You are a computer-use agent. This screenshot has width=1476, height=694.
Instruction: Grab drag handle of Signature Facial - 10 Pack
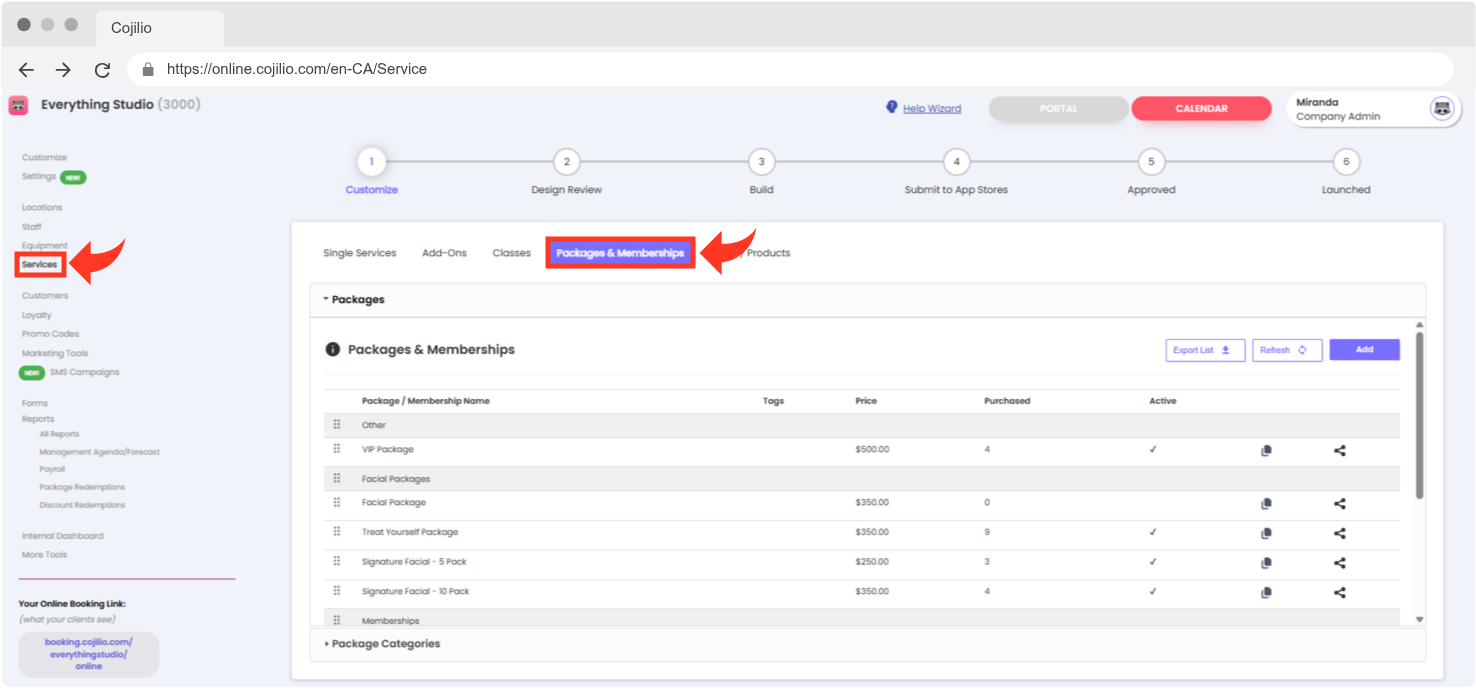337,591
